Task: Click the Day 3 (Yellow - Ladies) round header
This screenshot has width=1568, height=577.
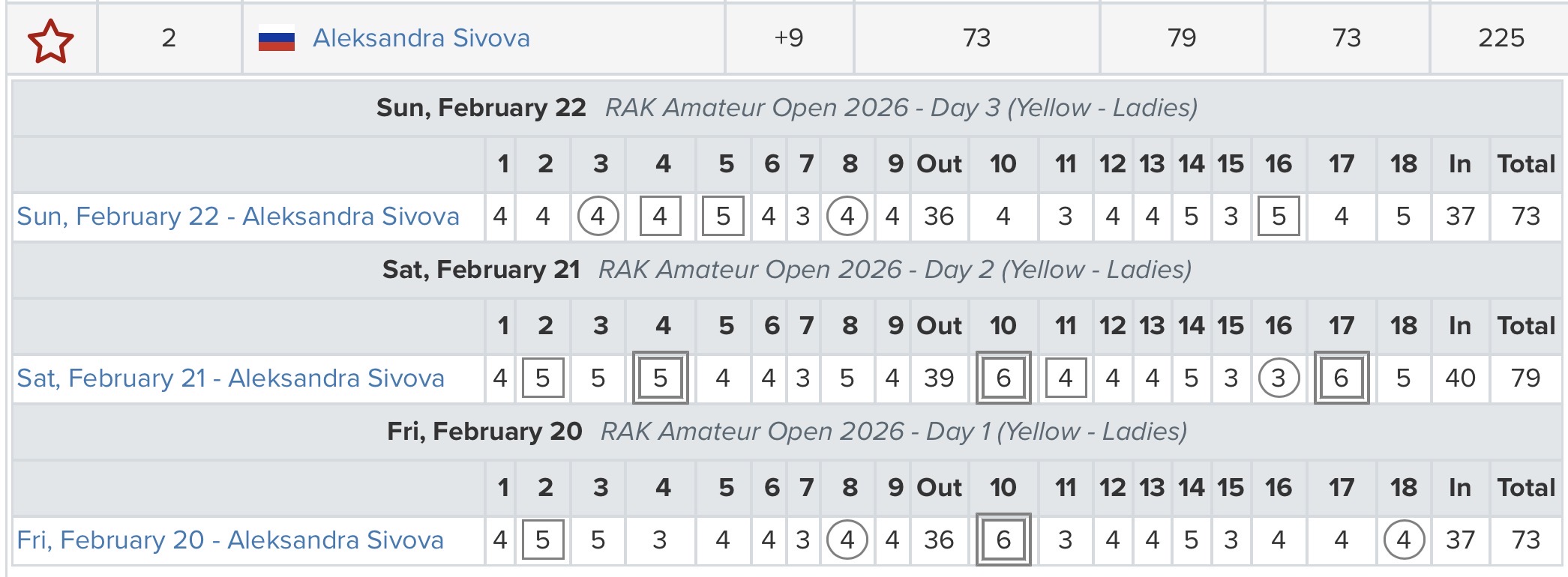Action: click(901, 108)
